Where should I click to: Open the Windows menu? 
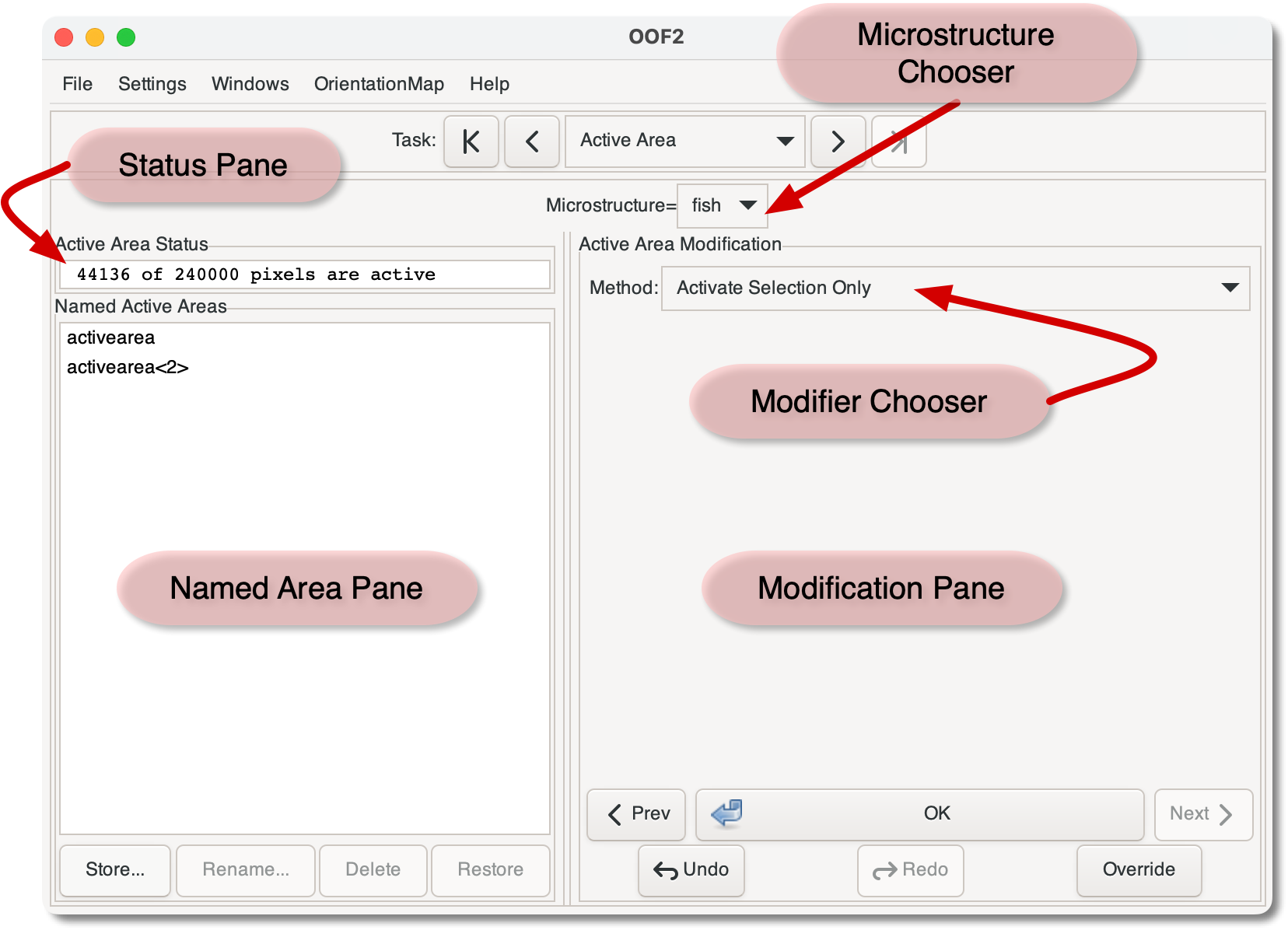[x=250, y=84]
